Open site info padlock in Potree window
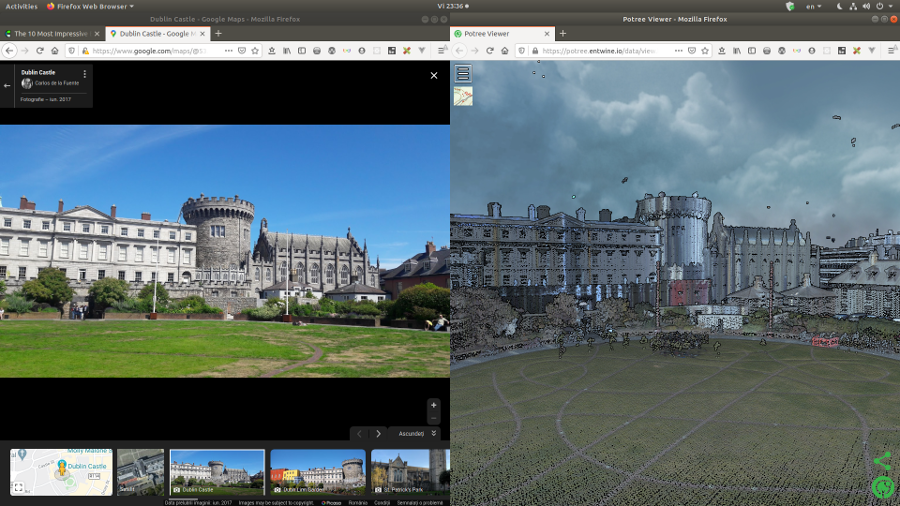Image resolution: width=900 pixels, height=506 pixels. pos(535,50)
